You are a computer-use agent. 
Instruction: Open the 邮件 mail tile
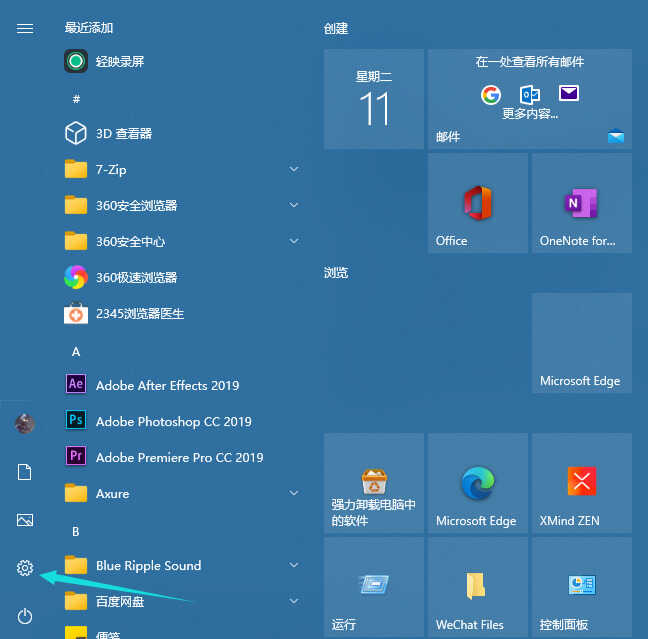pos(529,99)
